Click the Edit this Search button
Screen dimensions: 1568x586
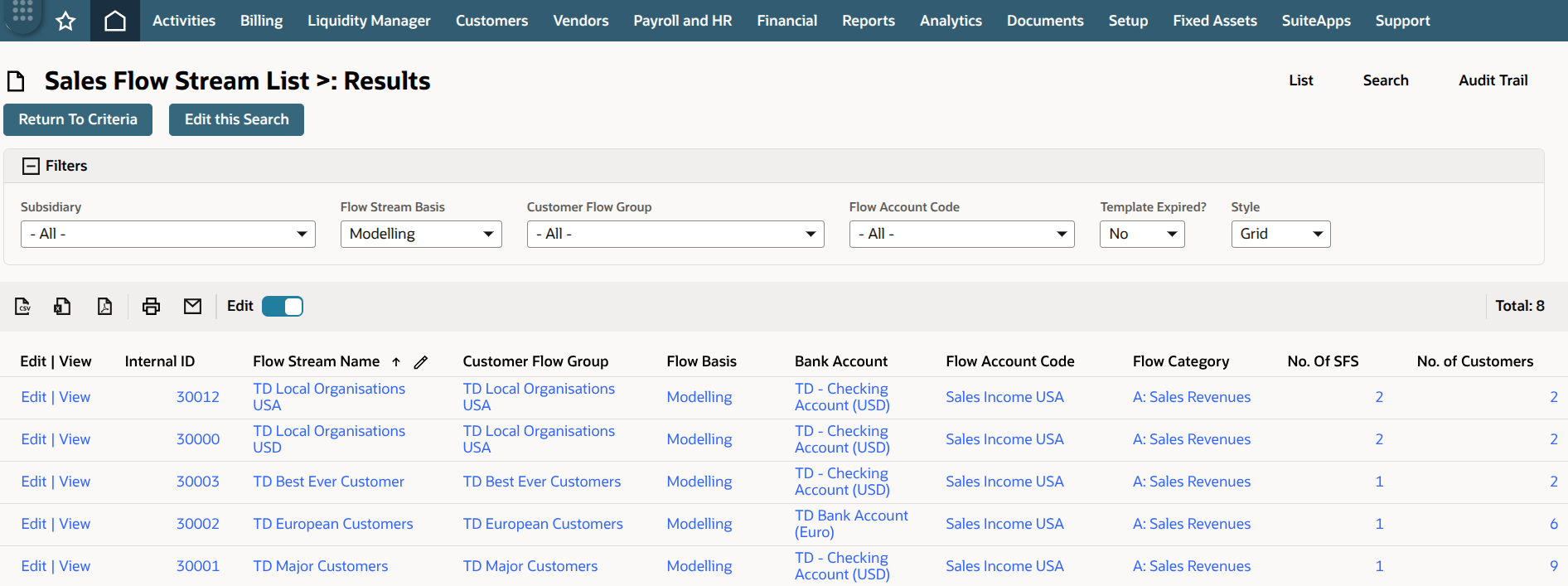coord(236,119)
